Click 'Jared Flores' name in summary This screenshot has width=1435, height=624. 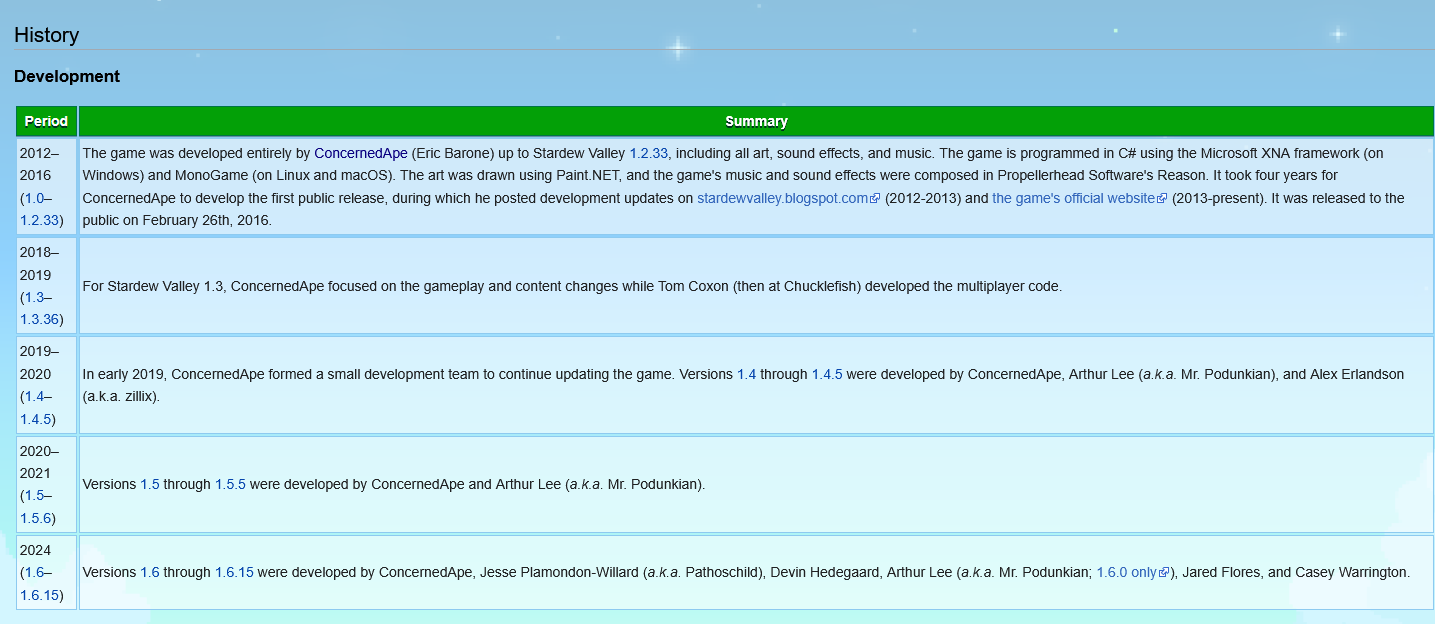pyautogui.click(x=1219, y=573)
